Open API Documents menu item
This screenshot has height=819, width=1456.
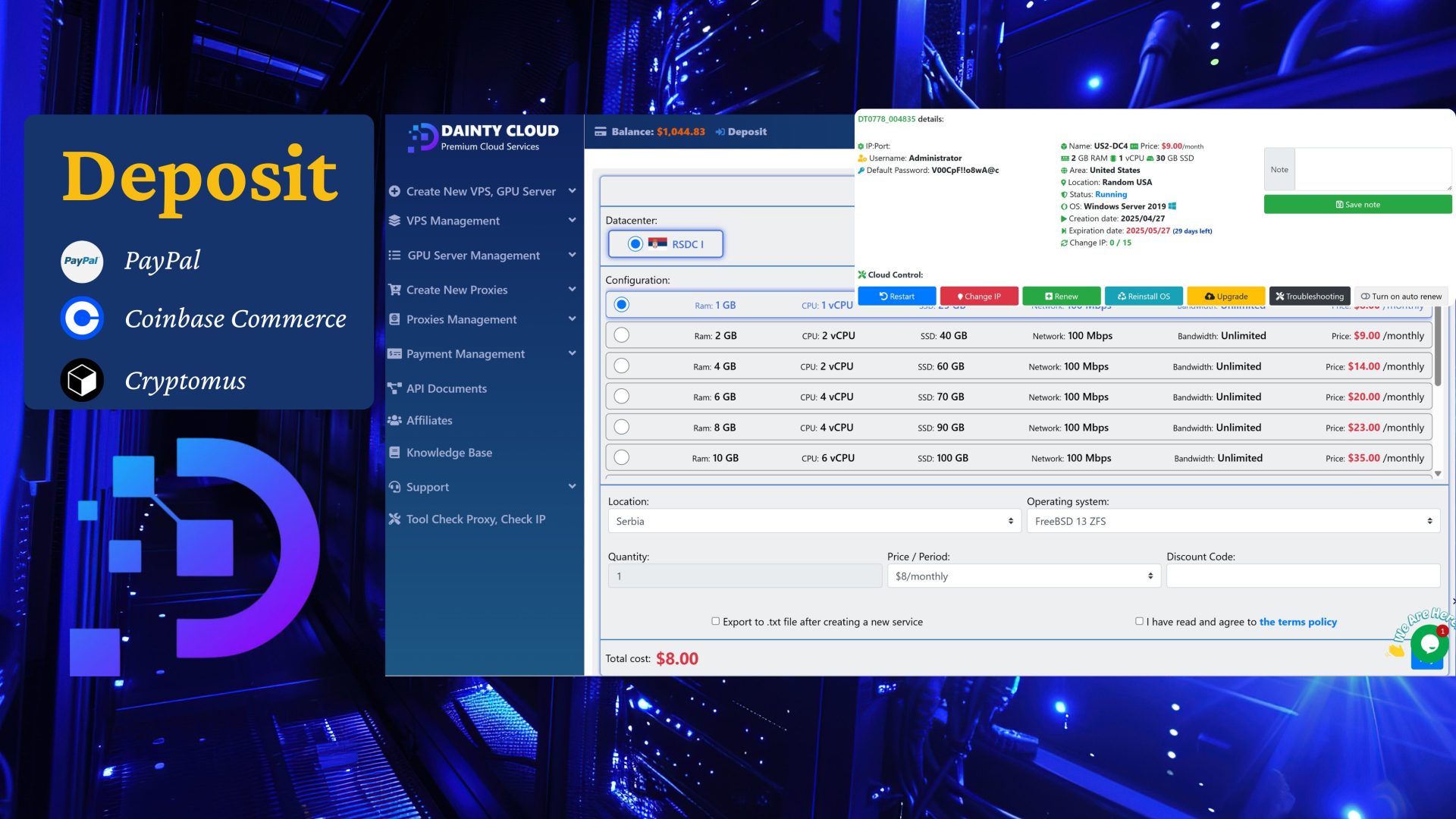(447, 388)
